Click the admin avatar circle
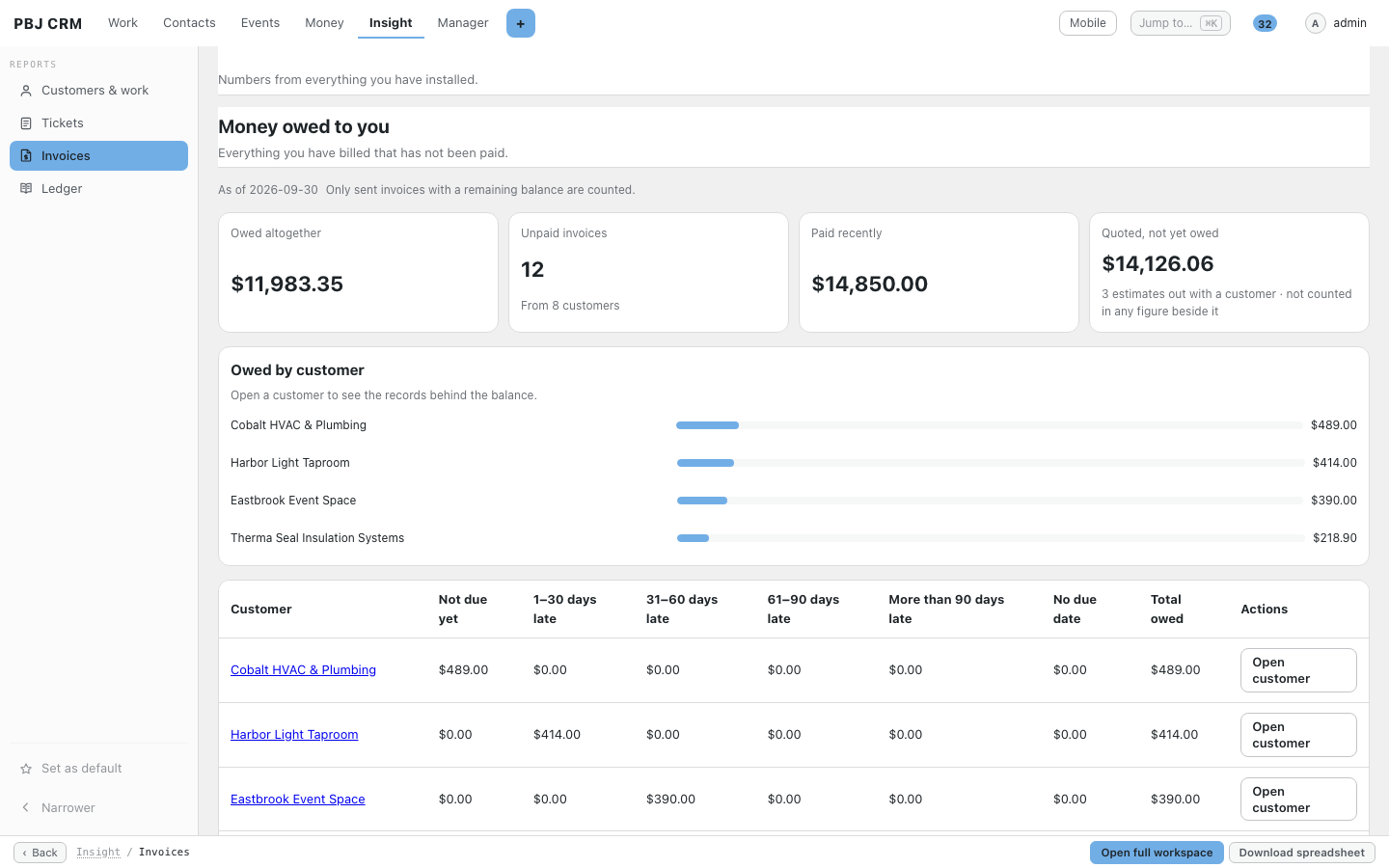Image resolution: width=1389 pixels, height=868 pixels. tap(1315, 23)
